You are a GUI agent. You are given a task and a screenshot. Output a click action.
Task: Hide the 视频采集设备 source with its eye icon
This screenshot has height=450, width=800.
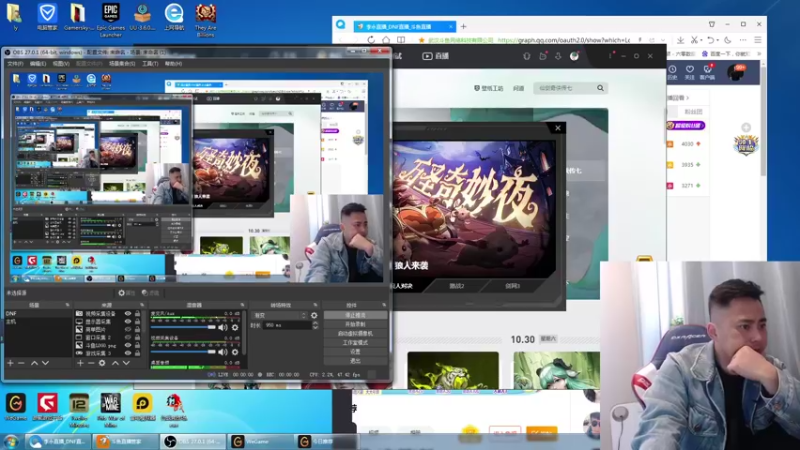[128, 314]
